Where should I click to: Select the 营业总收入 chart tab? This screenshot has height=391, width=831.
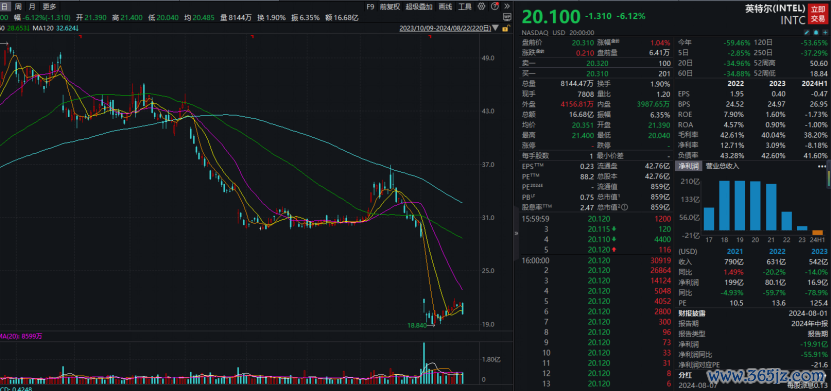click(722, 166)
